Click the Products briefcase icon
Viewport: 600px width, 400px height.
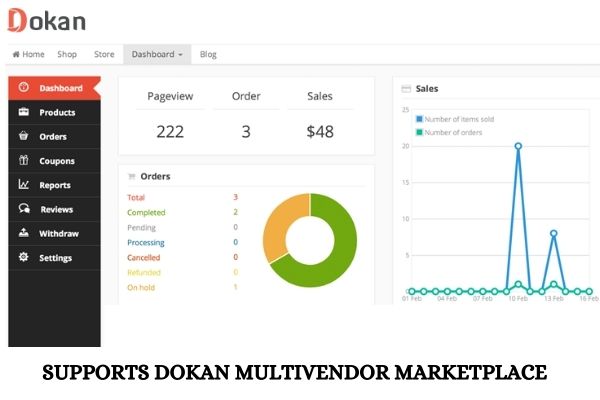[24, 112]
